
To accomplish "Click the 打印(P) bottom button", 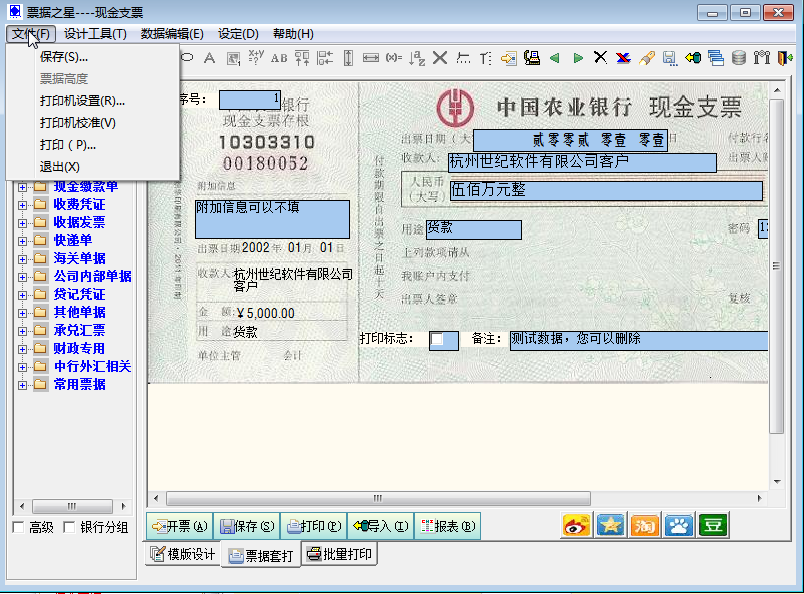I will tap(314, 526).
